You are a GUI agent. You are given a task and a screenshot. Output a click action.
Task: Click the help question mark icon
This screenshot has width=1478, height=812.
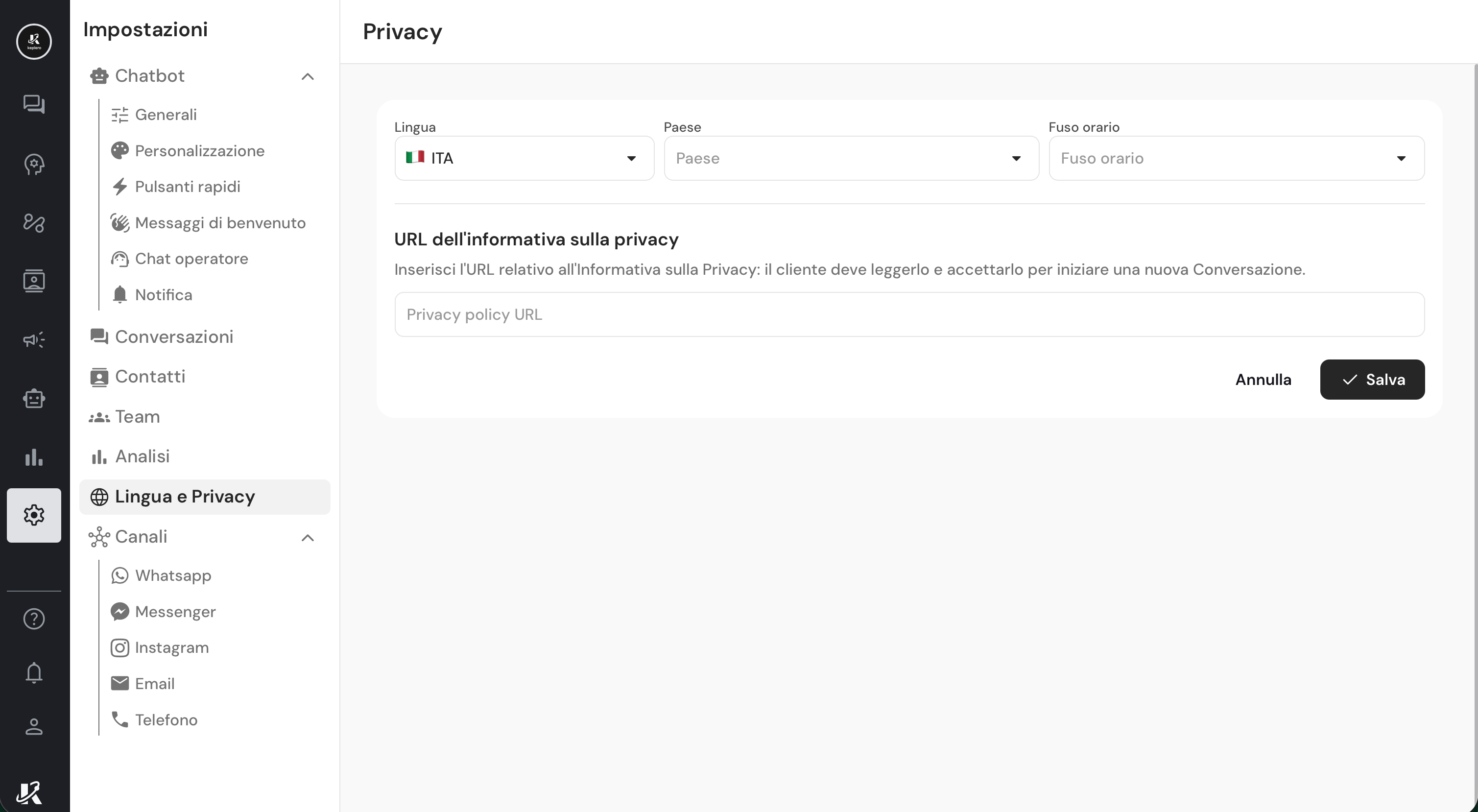coord(34,619)
